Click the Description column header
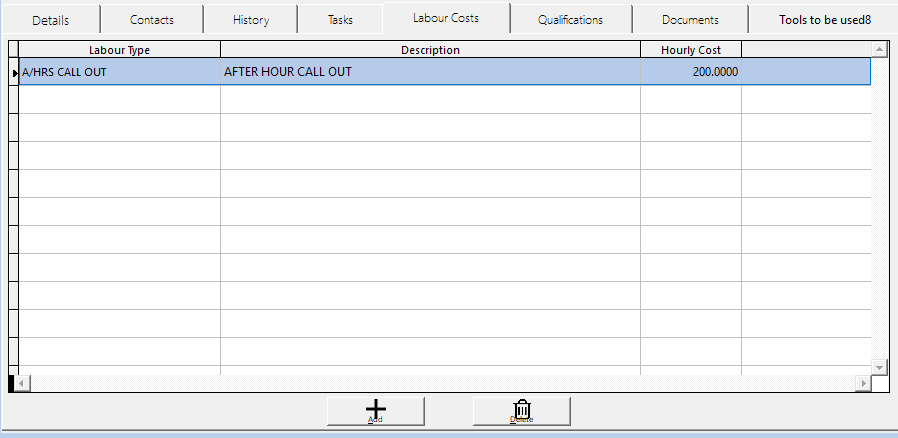 (430, 50)
